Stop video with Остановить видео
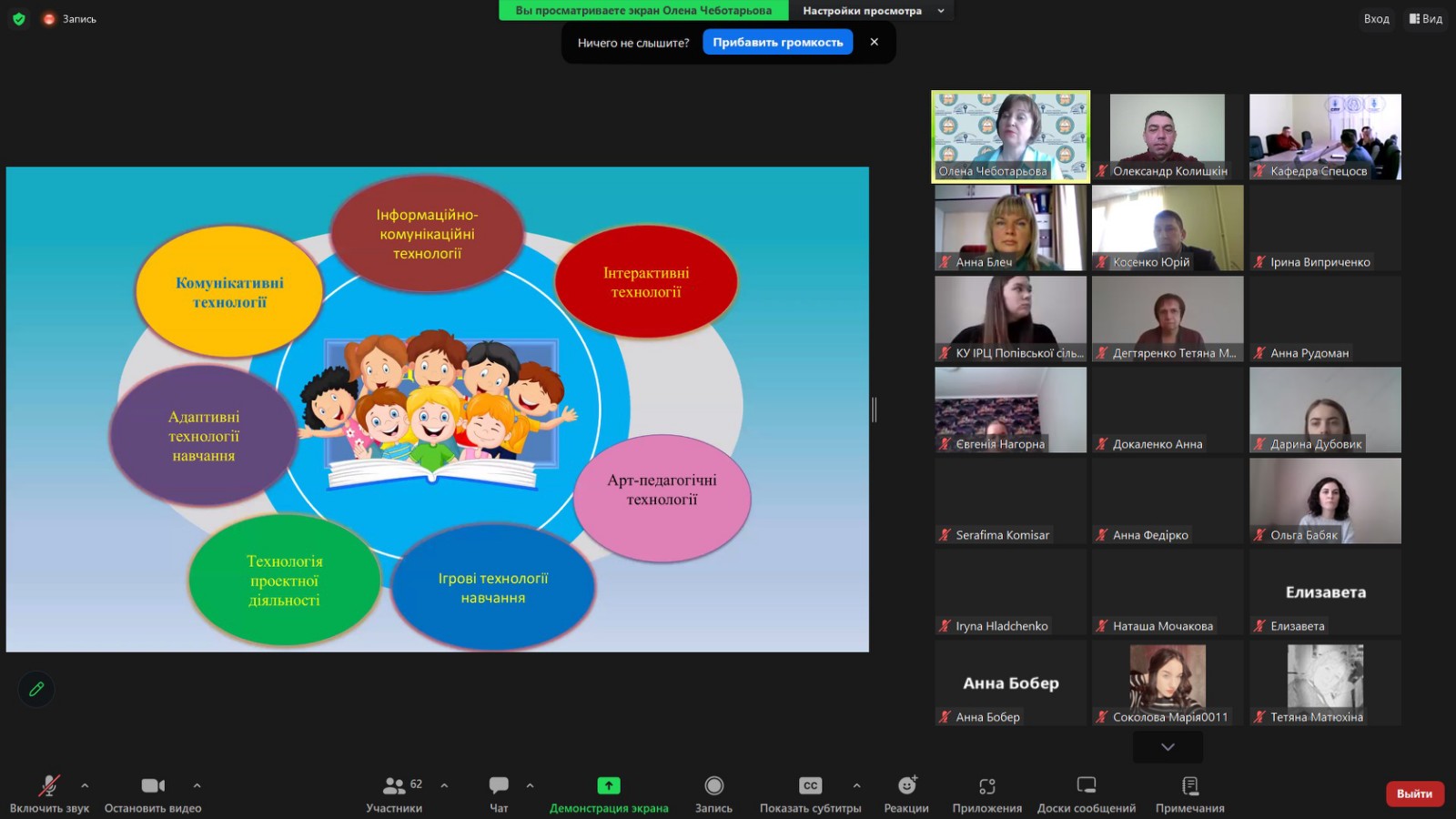1456x819 pixels. (x=153, y=785)
